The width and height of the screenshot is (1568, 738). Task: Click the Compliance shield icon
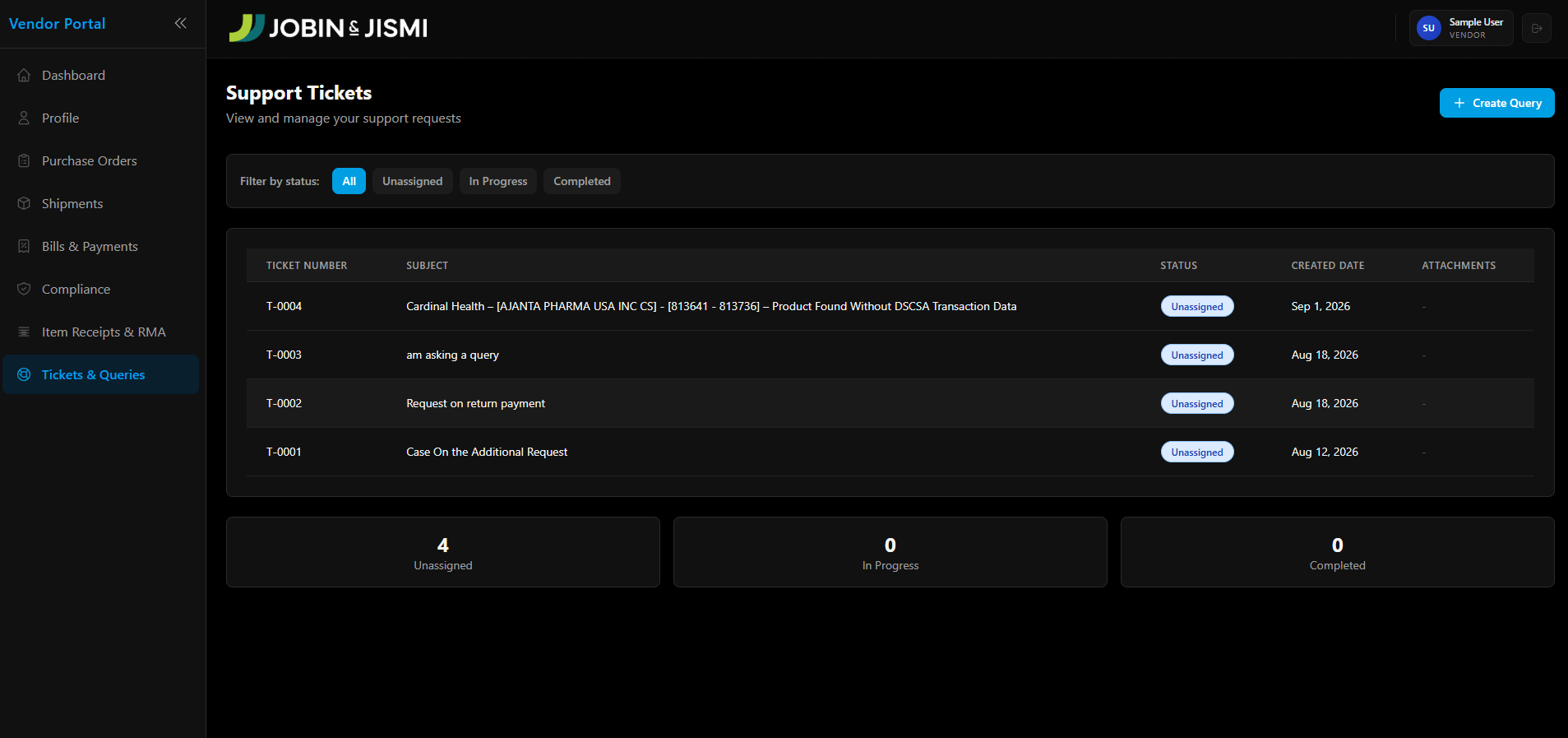click(x=24, y=289)
